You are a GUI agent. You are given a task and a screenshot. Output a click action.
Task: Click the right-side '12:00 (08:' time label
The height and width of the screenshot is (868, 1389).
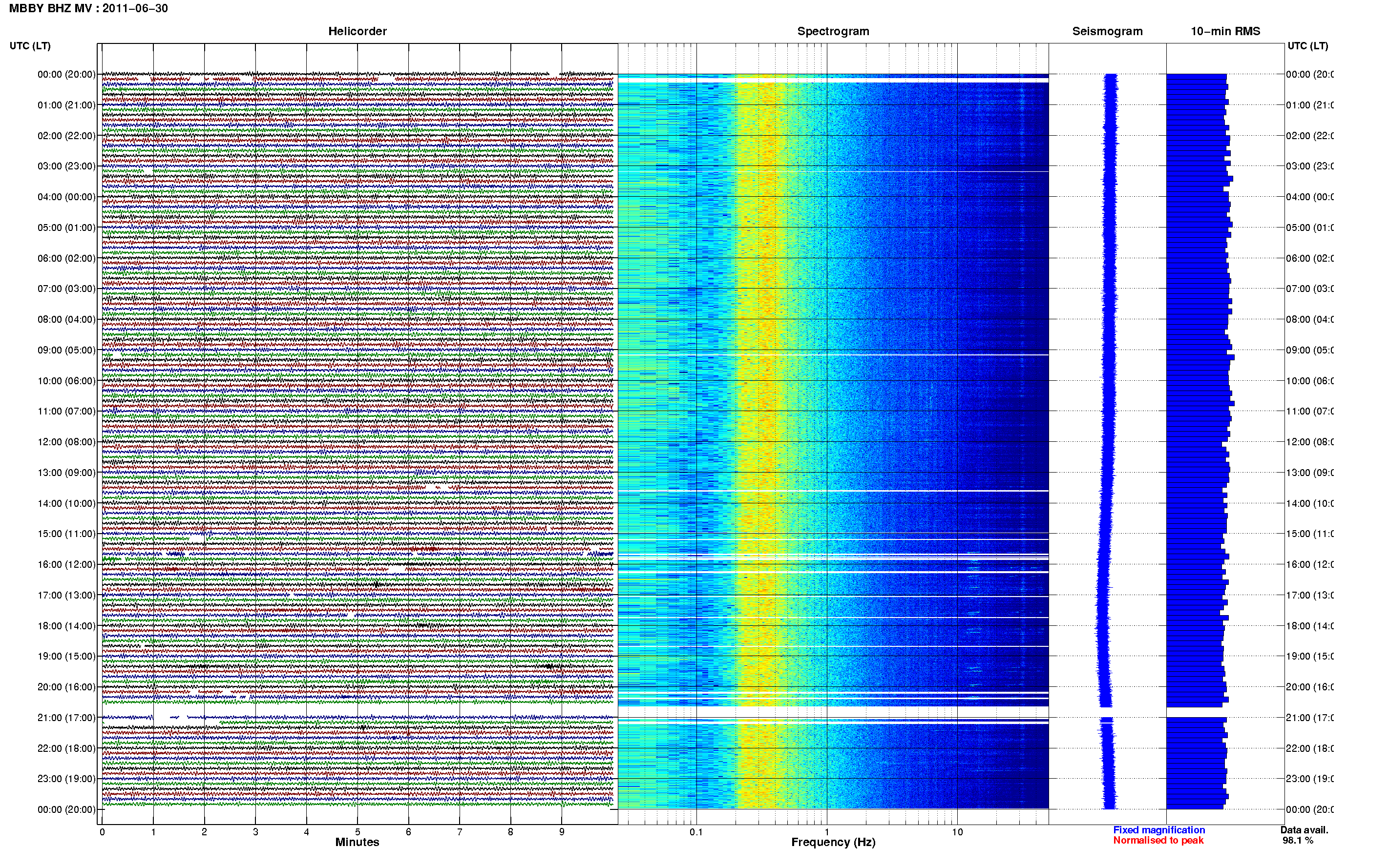click(x=1310, y=442)
